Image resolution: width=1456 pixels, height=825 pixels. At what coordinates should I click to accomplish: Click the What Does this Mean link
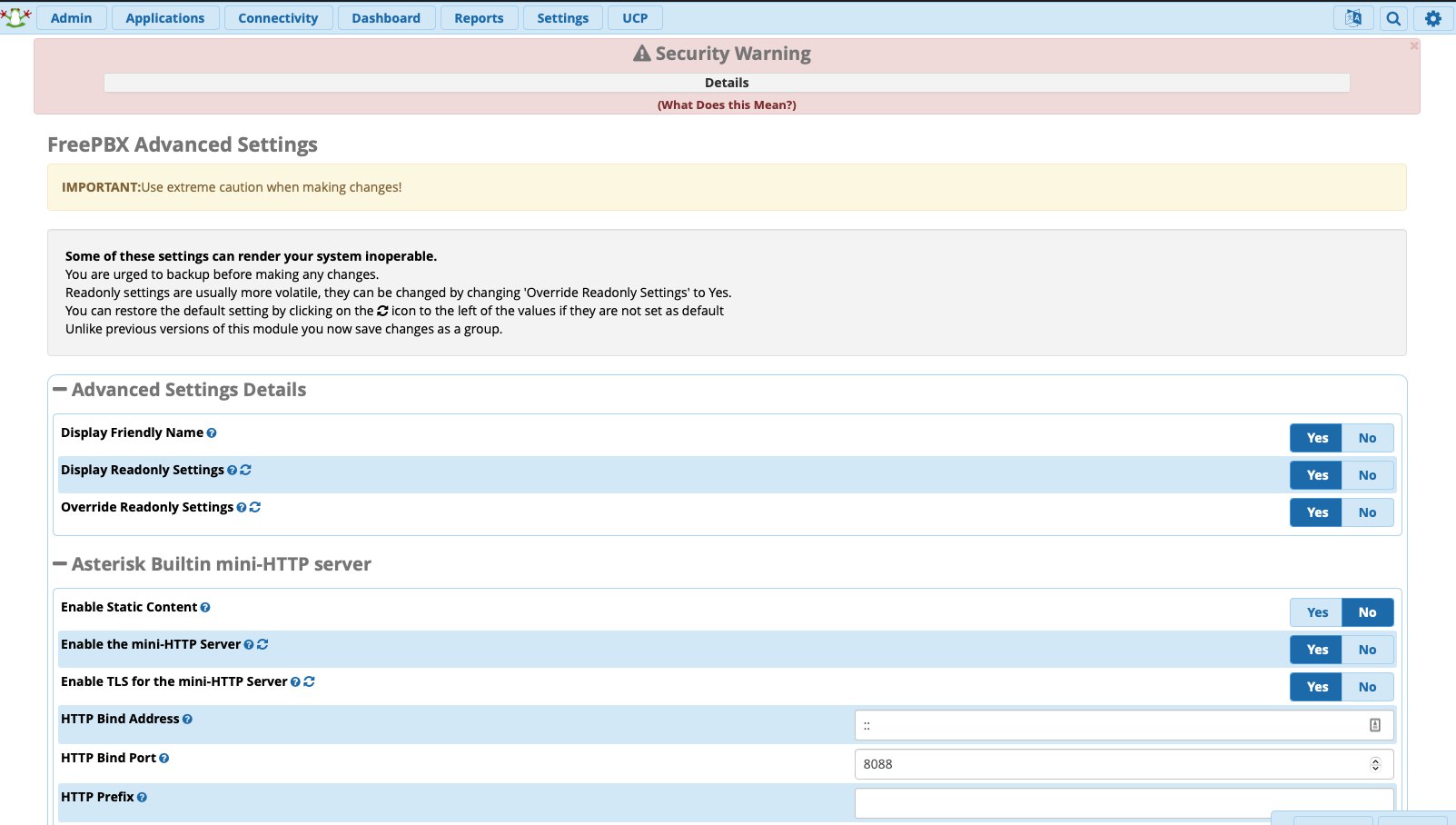click(x=727, y=105)
